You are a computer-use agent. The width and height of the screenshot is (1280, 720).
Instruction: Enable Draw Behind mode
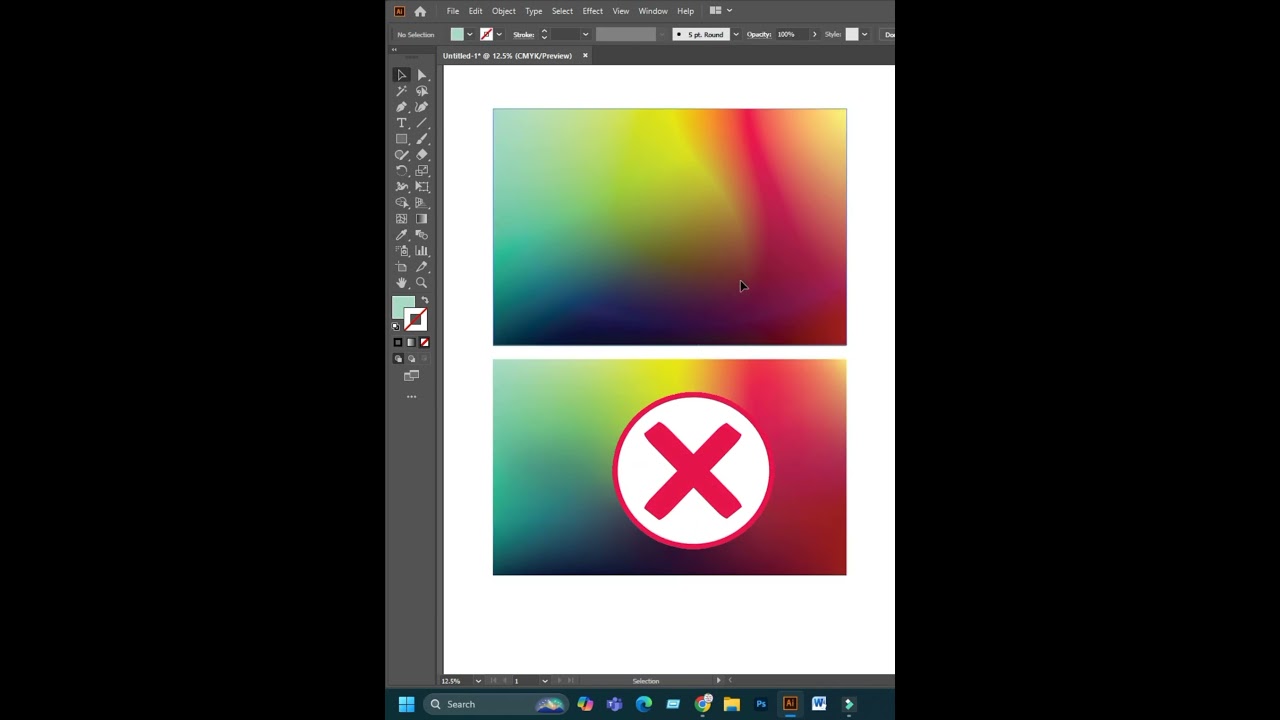(x=411, y=358)
